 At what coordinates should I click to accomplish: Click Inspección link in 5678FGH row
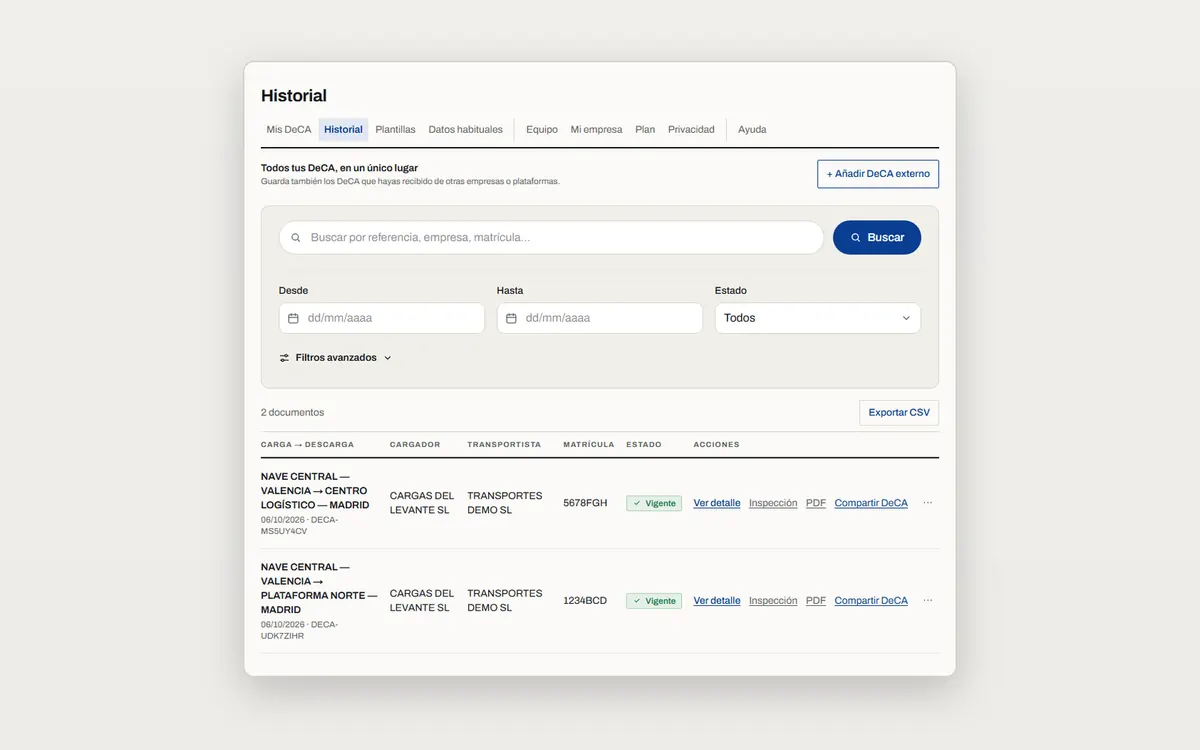click(x=773, y=503)
